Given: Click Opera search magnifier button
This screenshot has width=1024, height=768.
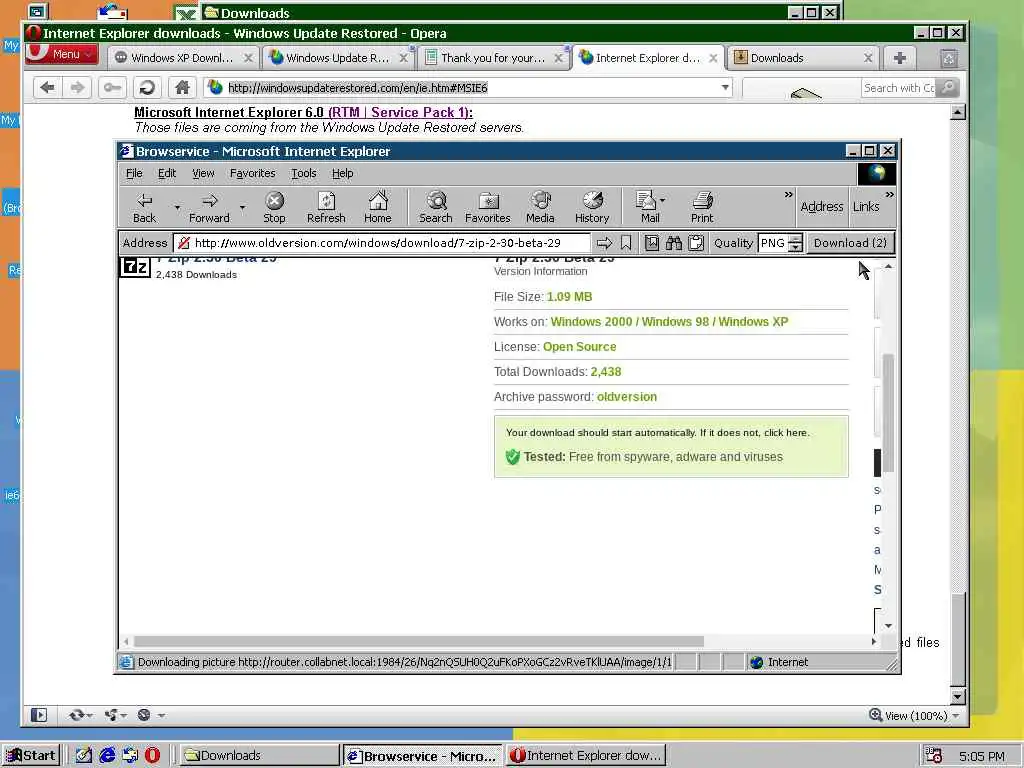Looking at the screenshot, I should click(x=948, y=88).
